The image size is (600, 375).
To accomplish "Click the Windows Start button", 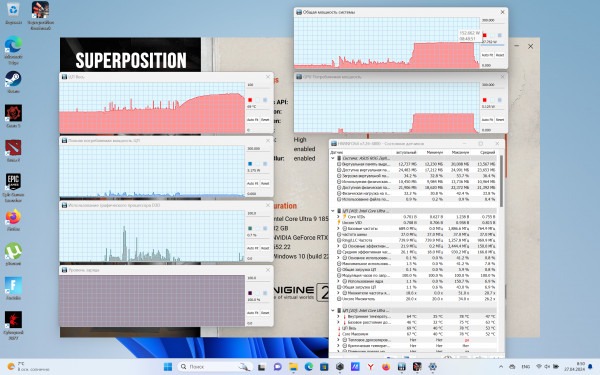I will [168, 367].
